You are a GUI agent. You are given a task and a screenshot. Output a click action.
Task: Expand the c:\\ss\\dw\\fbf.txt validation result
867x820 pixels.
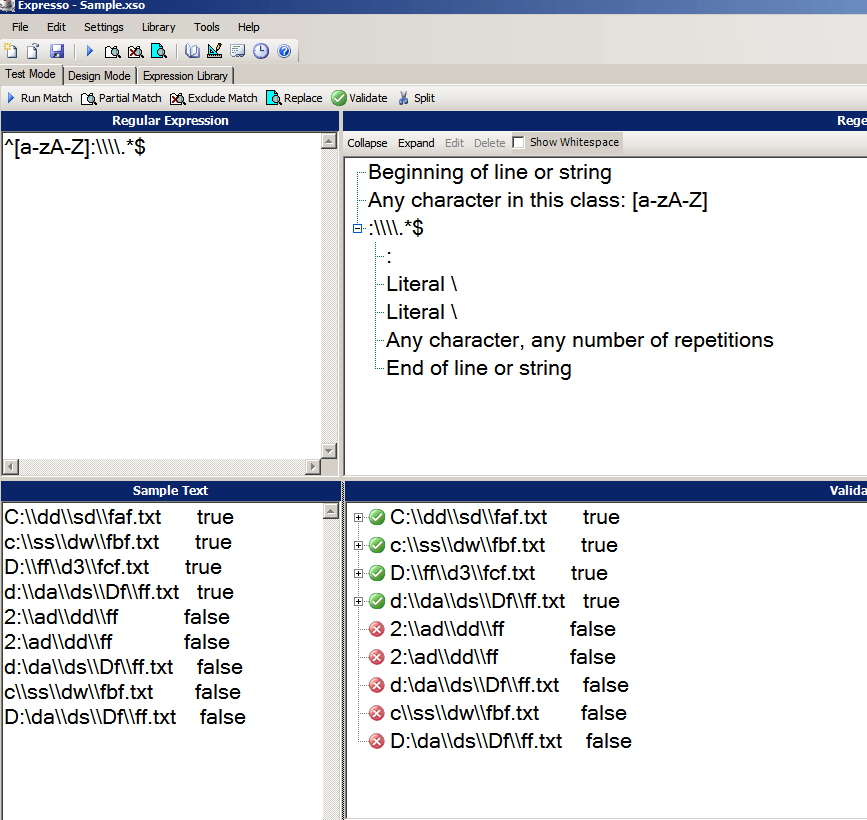coord(358,545)
